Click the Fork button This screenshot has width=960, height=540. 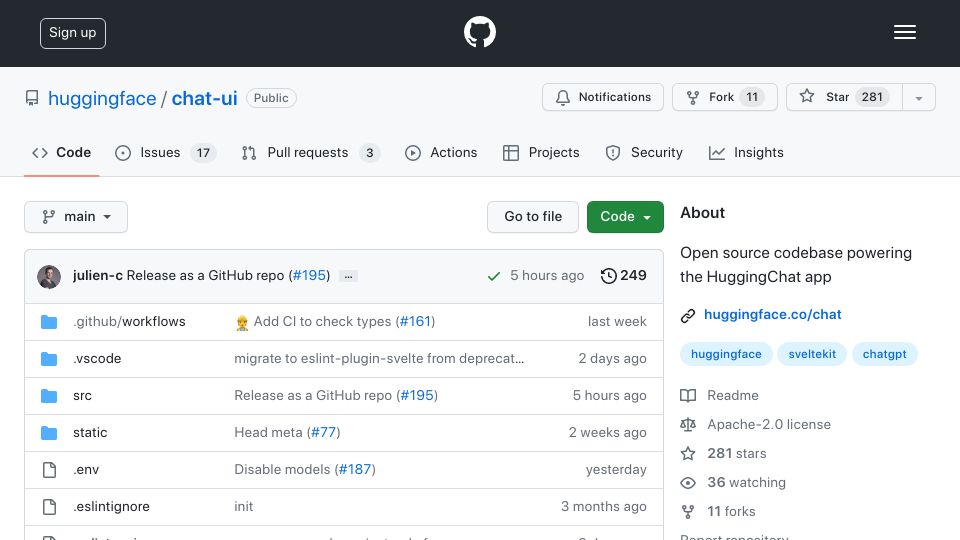724,97
